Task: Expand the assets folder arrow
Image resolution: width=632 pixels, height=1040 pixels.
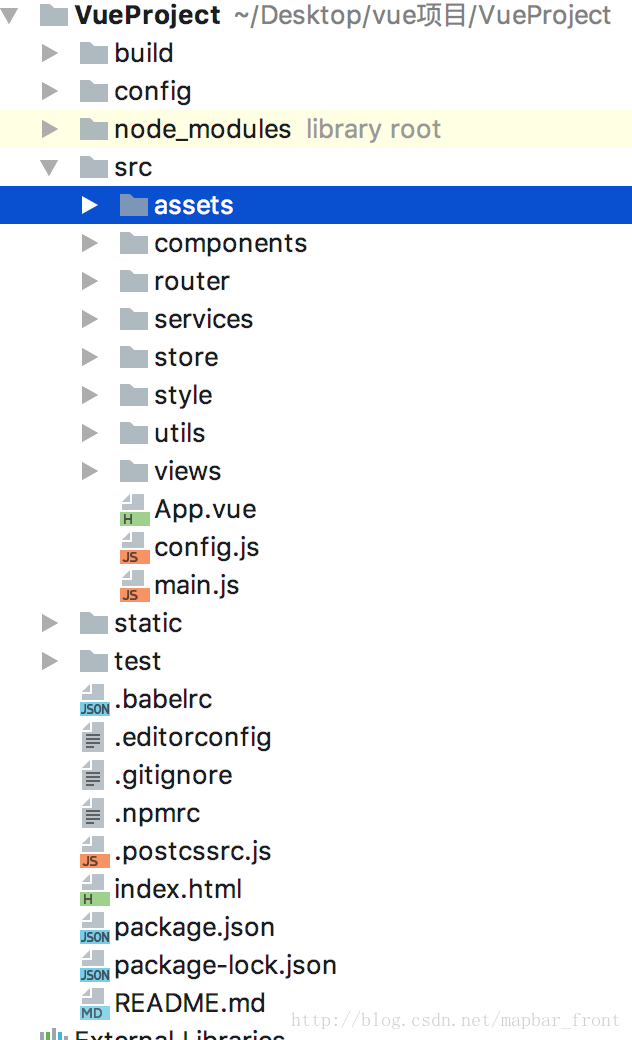Action: (x=90, y=206)
